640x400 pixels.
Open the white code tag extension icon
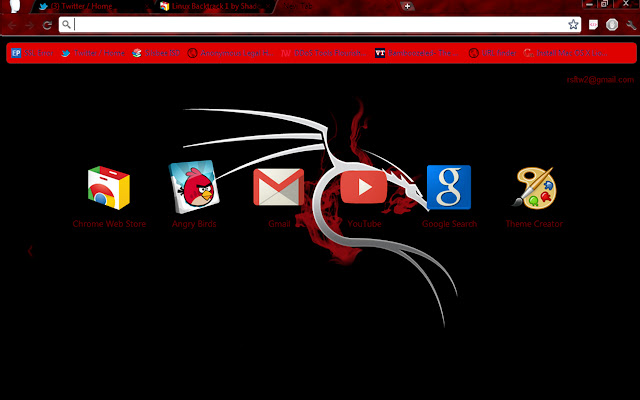(593, 25)
